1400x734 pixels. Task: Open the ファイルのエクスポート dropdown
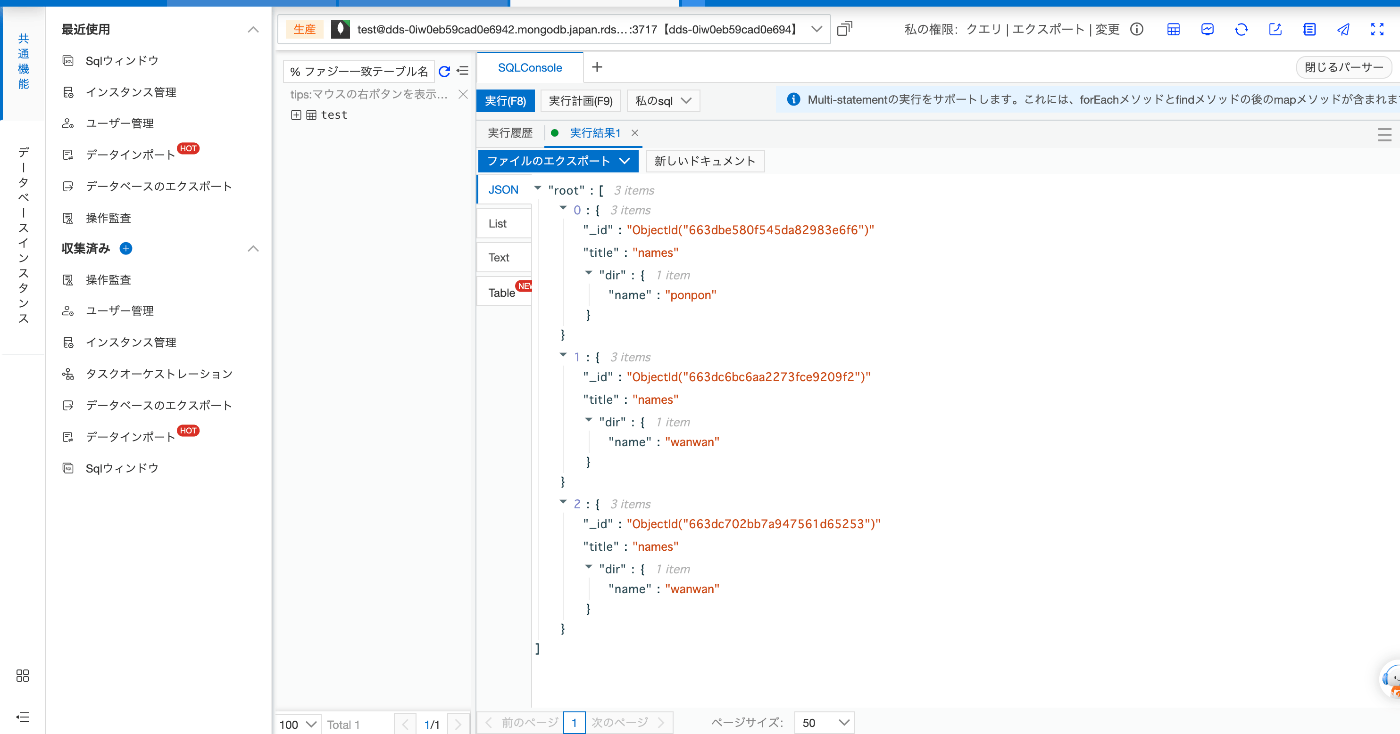[x=558, y=161]
